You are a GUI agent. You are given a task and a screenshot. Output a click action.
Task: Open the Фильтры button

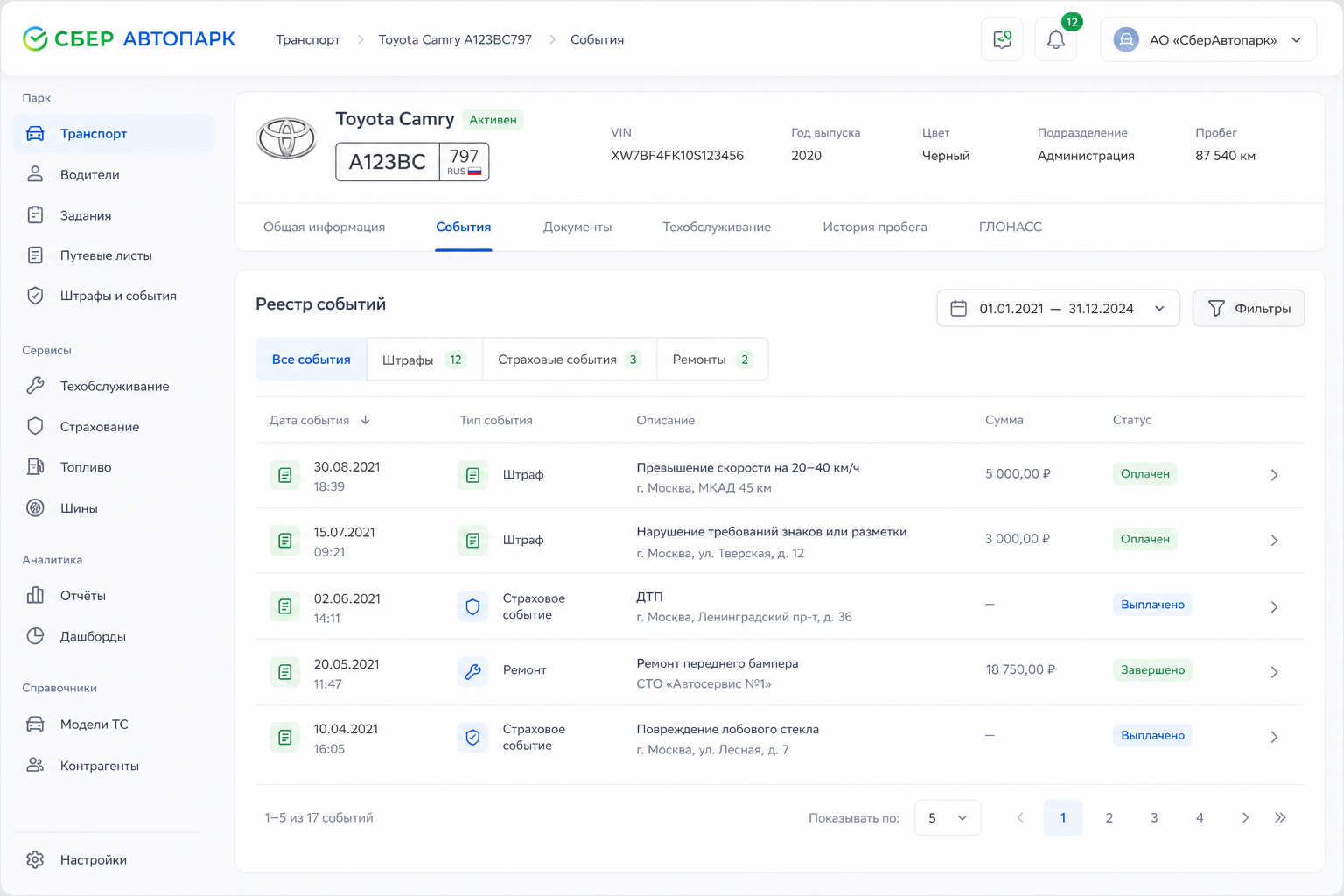[1249, 308]
